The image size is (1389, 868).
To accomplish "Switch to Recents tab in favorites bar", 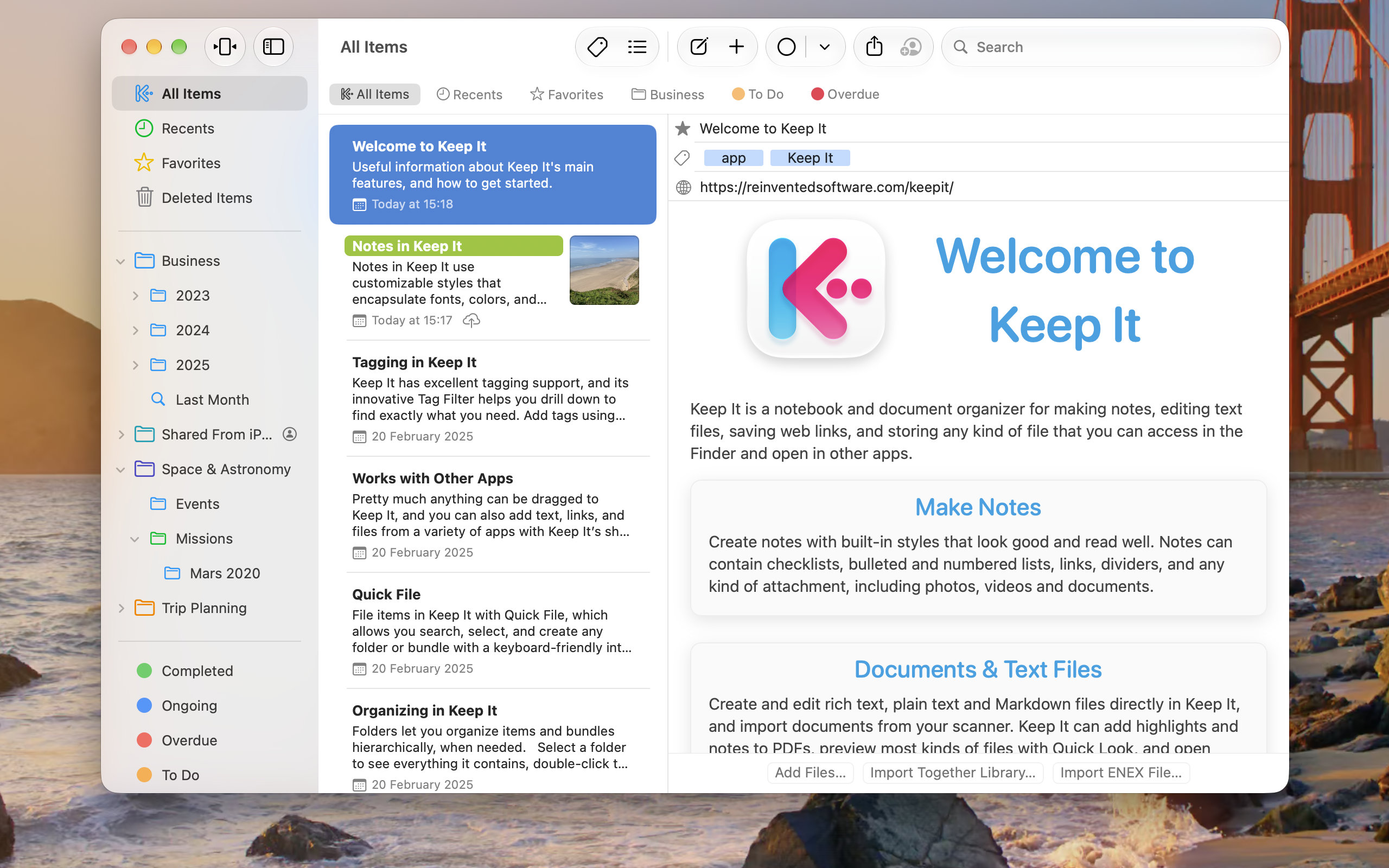I will [469, 94].
